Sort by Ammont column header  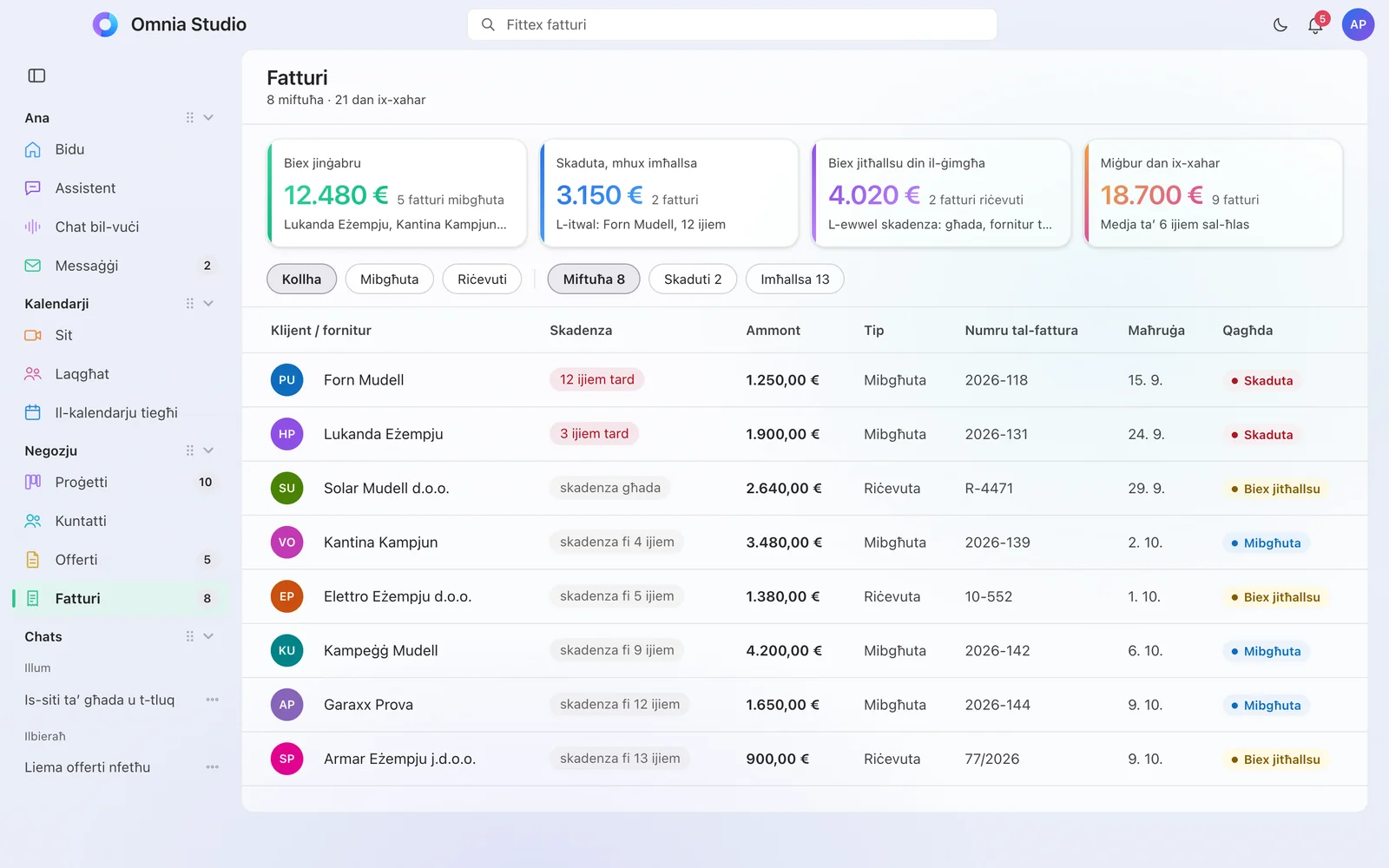tap(773, 331)
